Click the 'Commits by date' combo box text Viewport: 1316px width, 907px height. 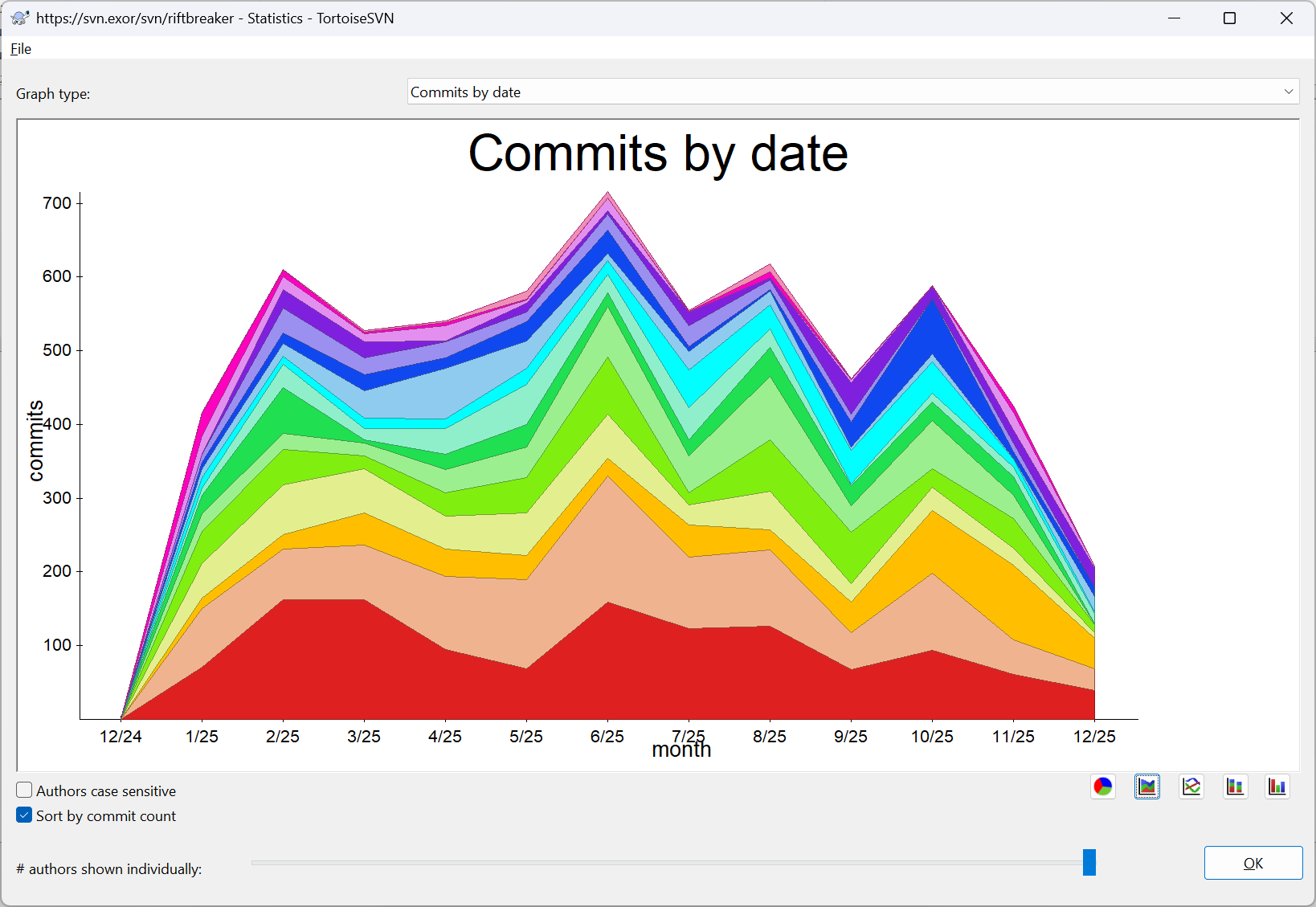tap(466, 92)
